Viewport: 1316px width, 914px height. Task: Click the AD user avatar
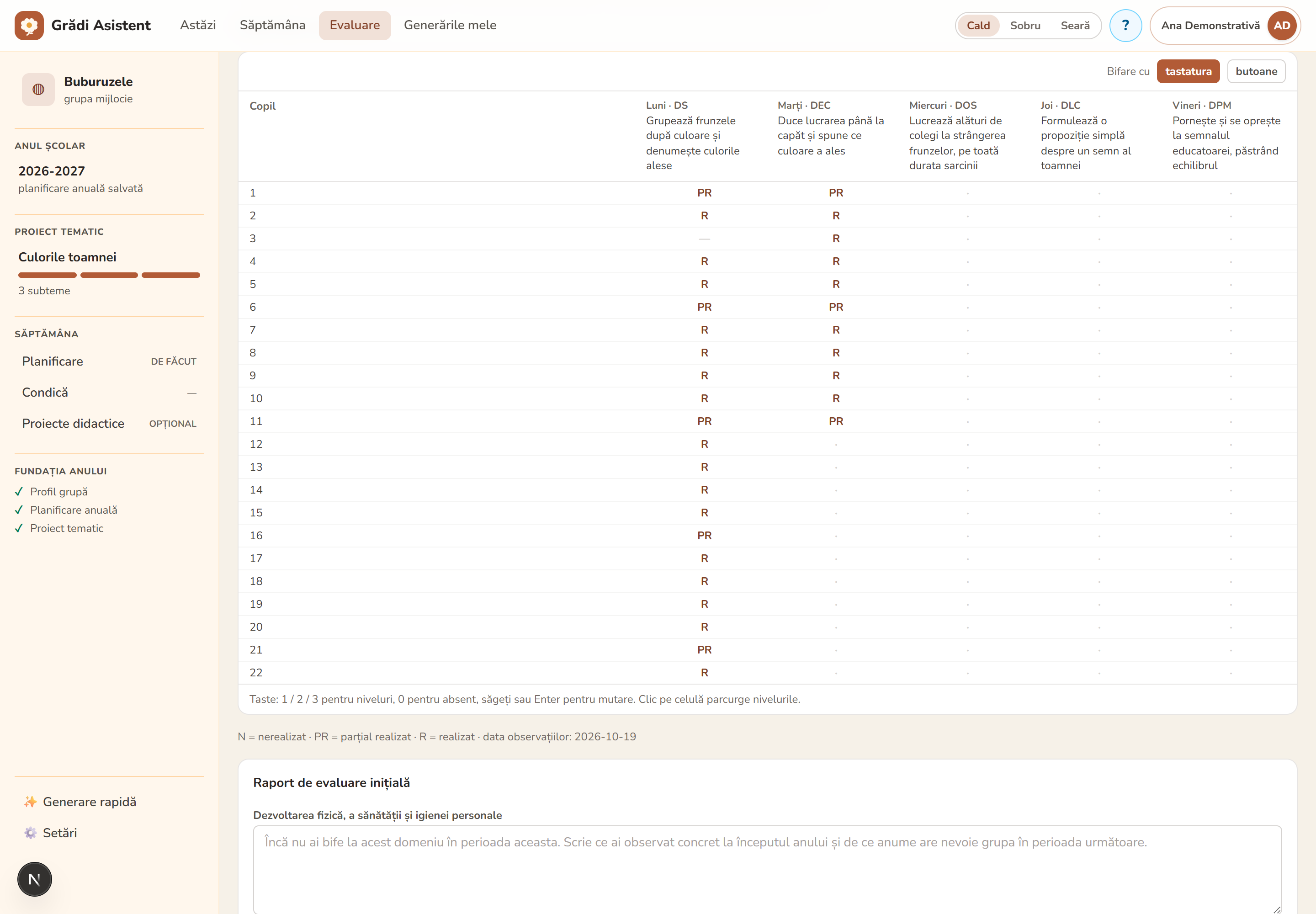[1282, 25]
